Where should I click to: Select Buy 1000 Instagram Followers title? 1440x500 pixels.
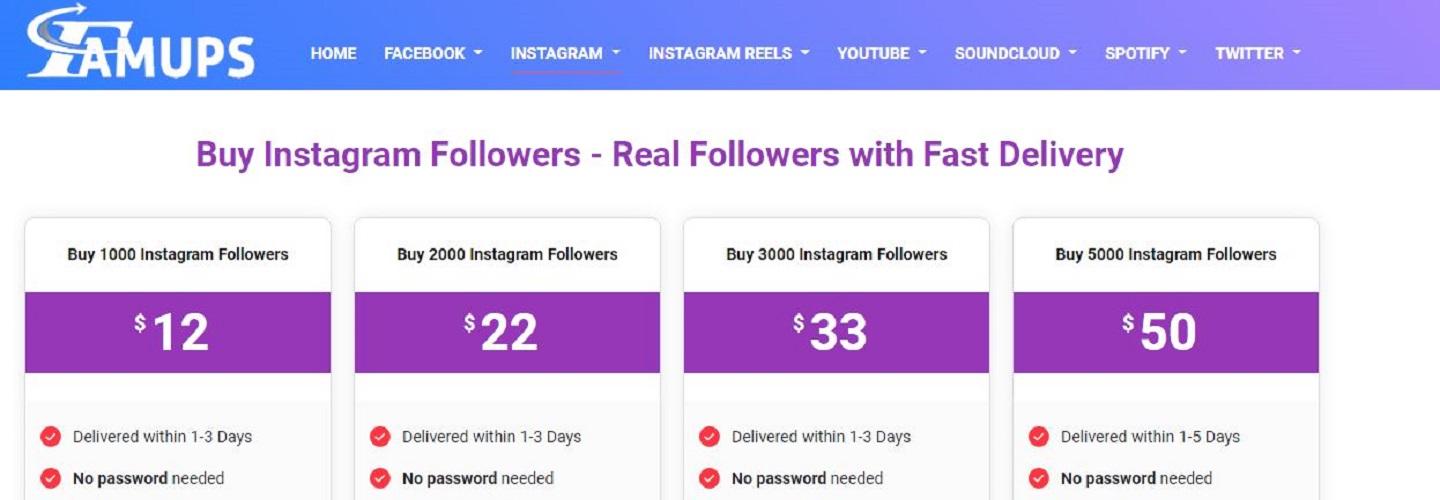(178, 254)
